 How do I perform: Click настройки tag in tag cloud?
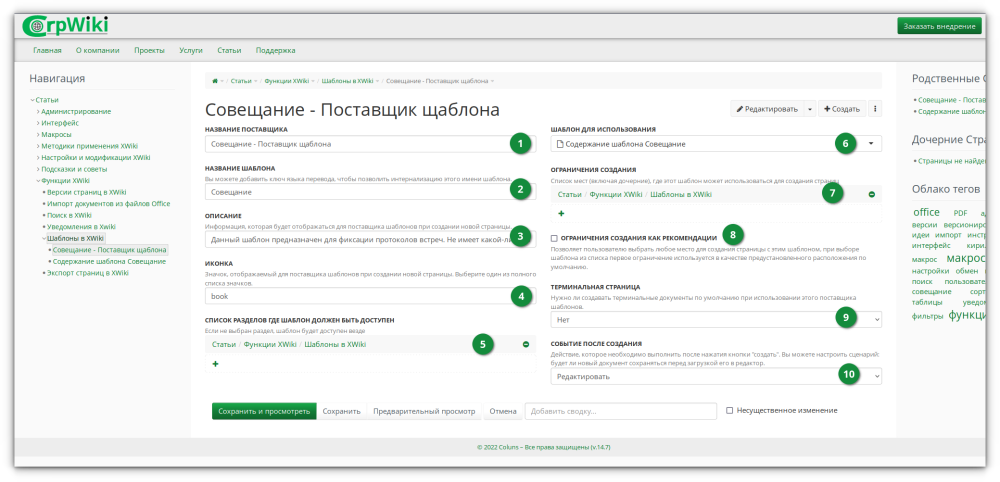pos(930,270)
